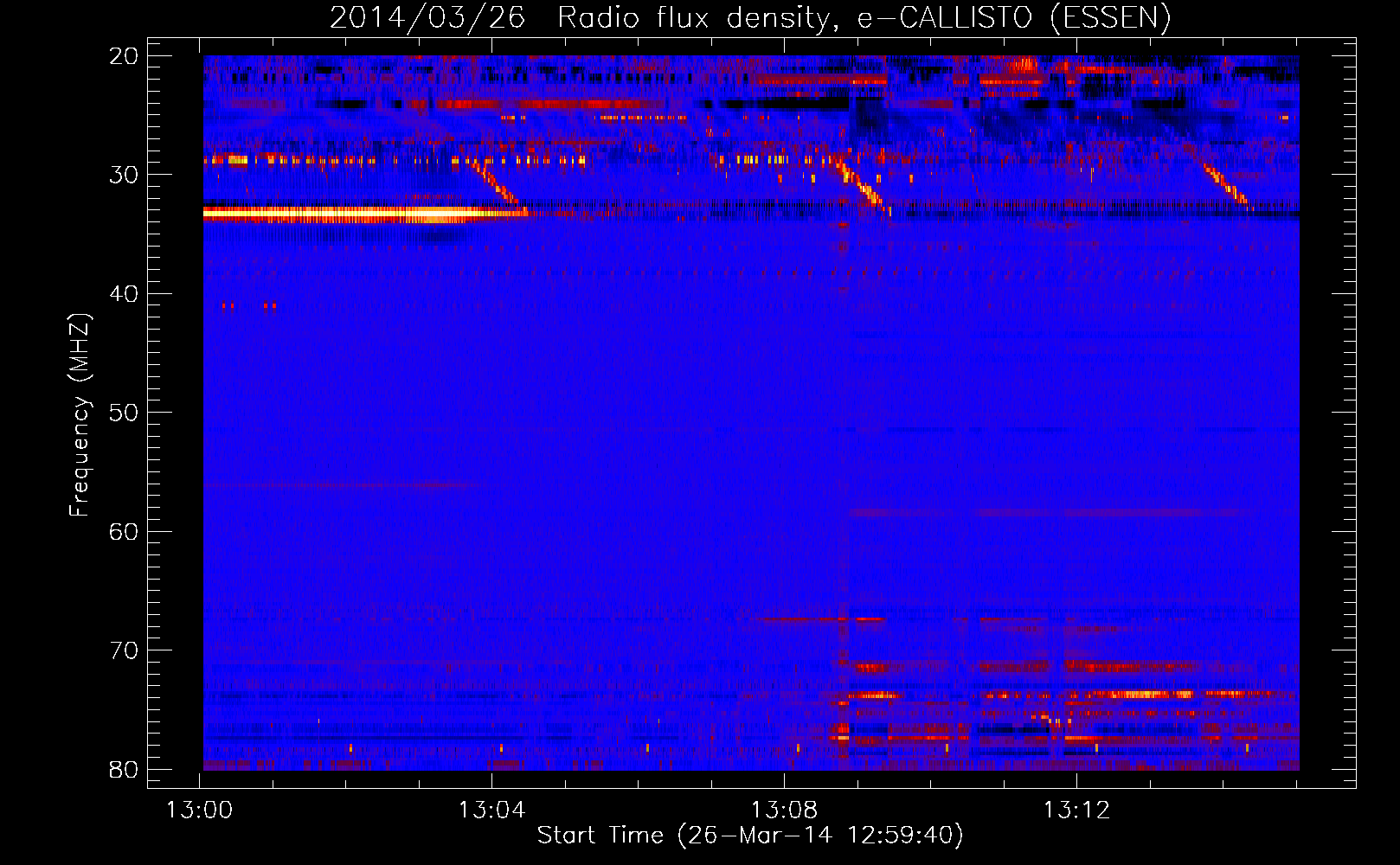The height and width of the screenshot is (865, 1400).
Task: Click the 70 frequency tick label
Action: click(x=125, y=650)
